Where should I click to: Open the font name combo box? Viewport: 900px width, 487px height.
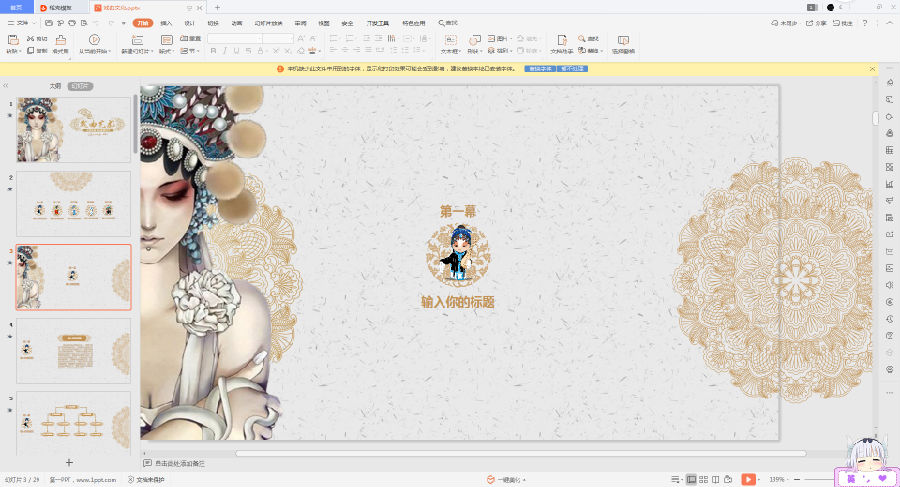235,38
